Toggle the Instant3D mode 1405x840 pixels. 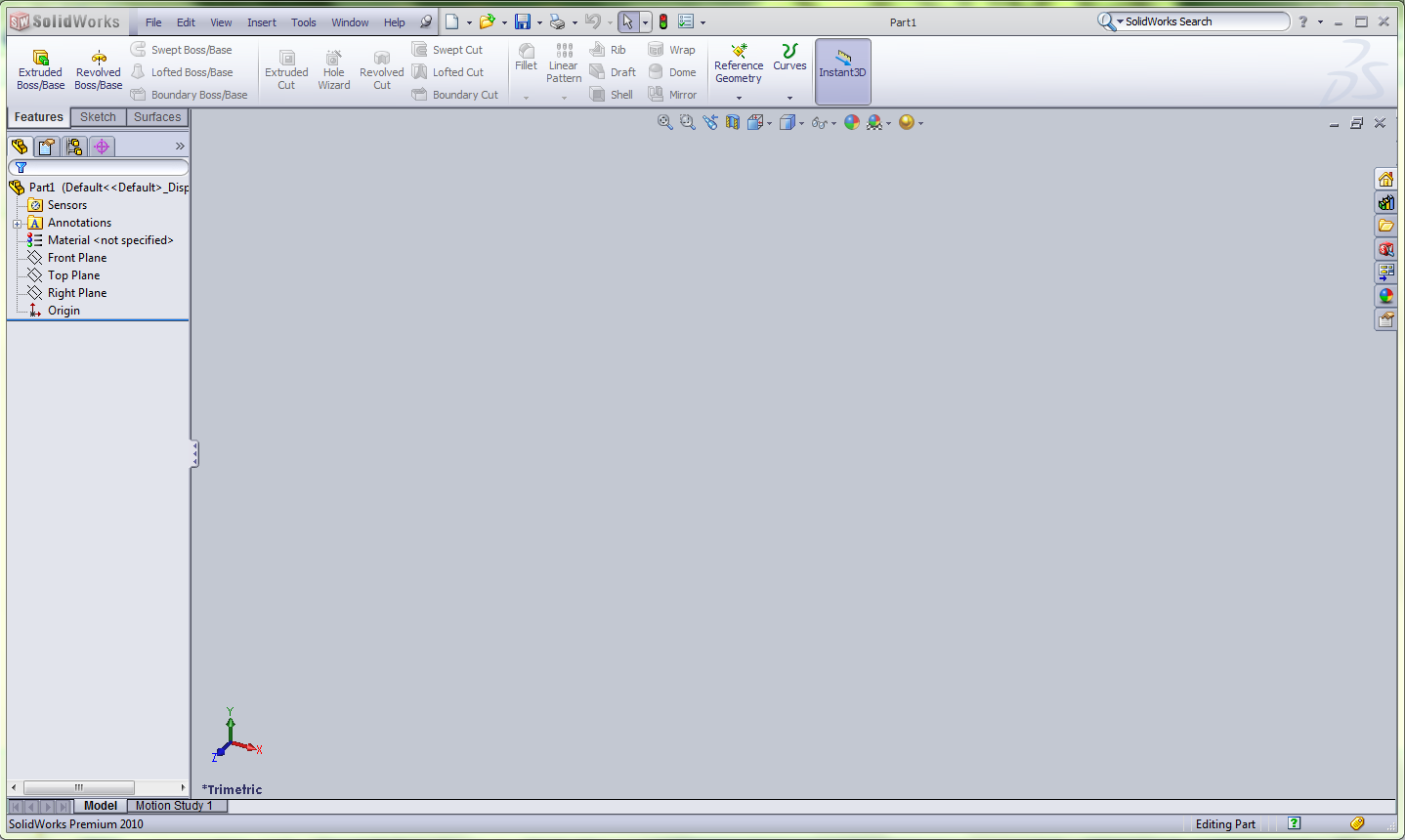(842, 71)
